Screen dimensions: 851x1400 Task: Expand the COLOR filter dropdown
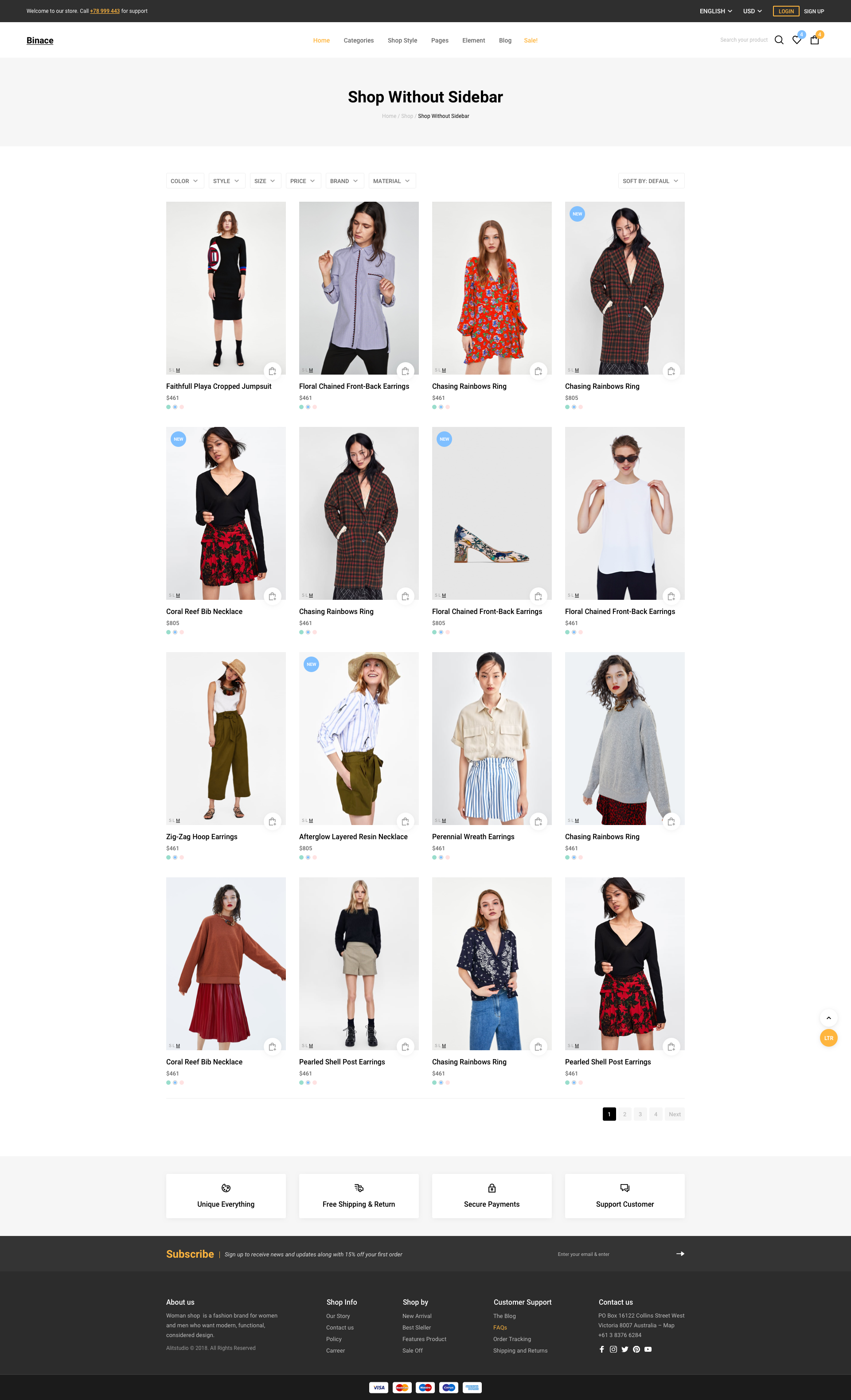[185, 181]
